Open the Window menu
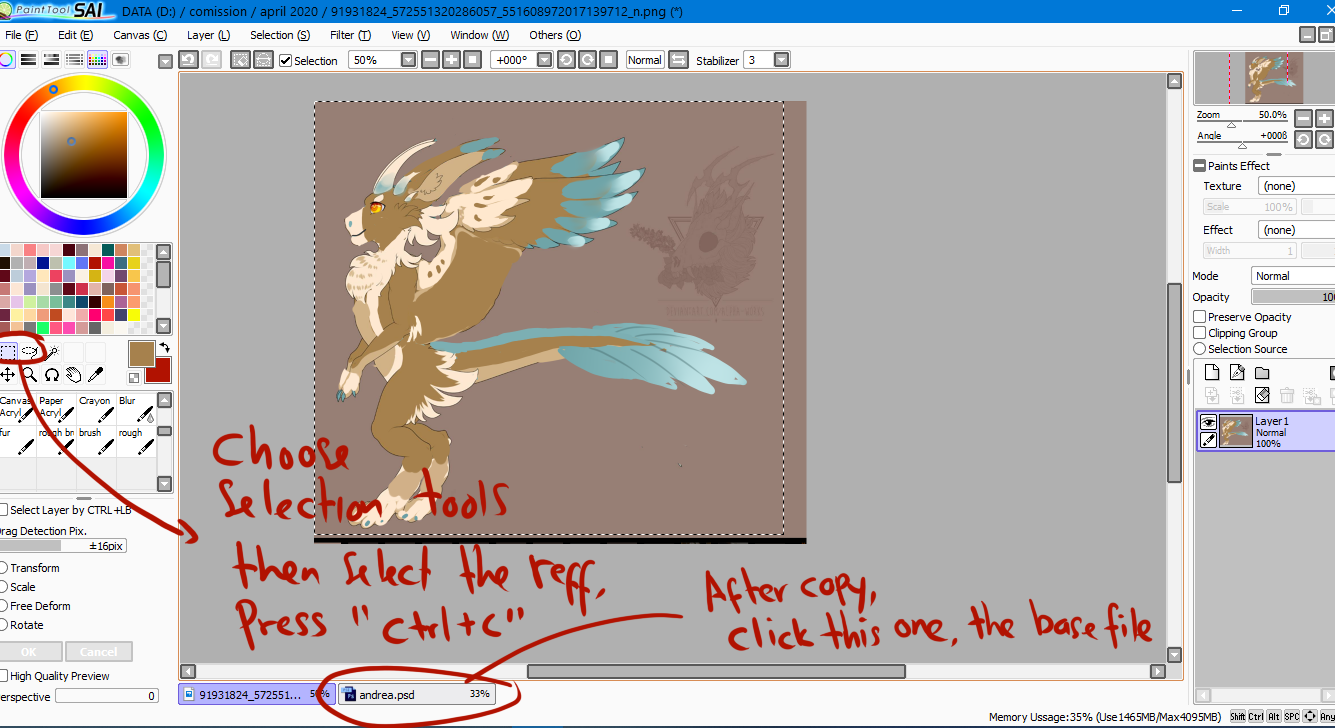 pyautogui.click(x=480, y=35)
